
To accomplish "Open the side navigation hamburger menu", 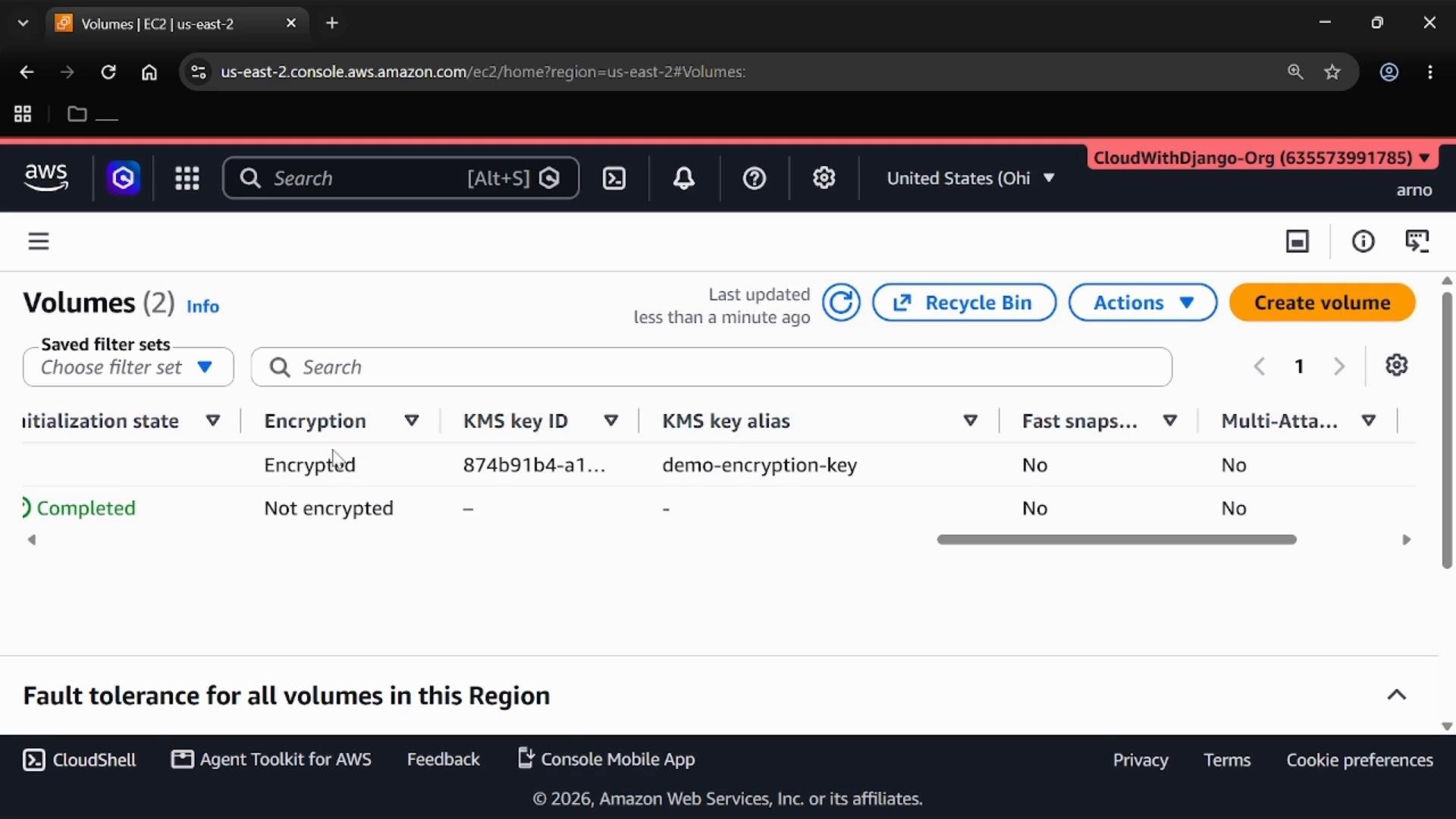I will click(x=39, y=241).
